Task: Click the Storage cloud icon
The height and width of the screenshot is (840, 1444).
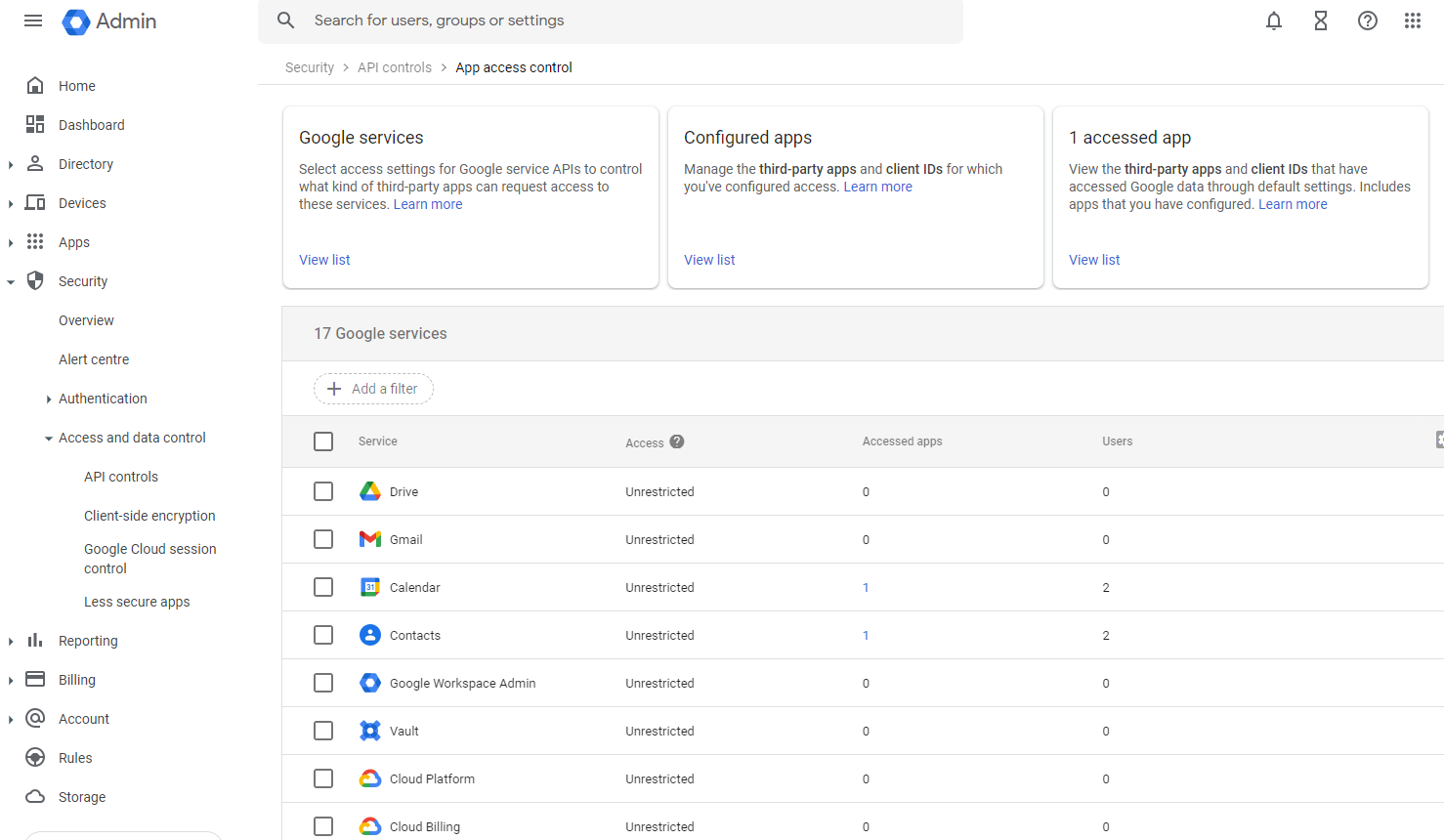Action: click(35, 797)
